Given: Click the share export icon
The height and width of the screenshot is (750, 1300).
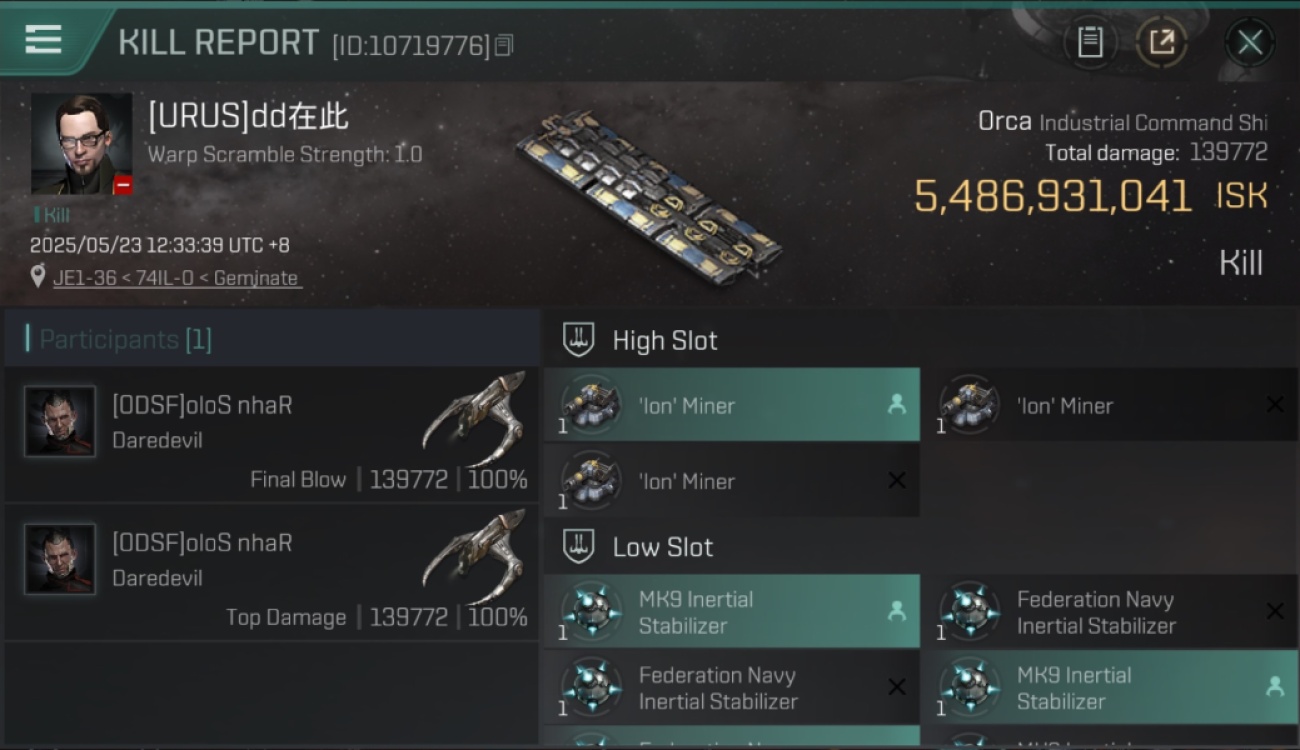Looking at the screenshot, I should click(1161, 42).
